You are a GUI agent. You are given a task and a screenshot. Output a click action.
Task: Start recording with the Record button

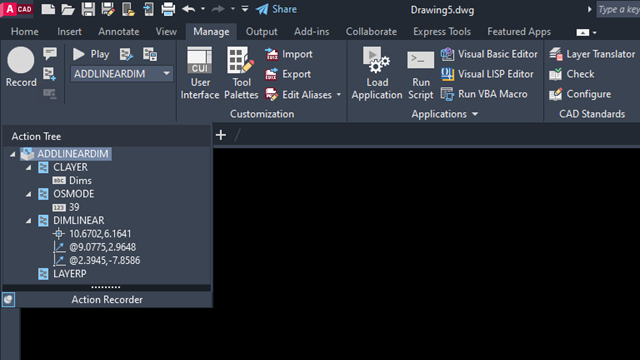pyautogui.click(x=21, y=67)
